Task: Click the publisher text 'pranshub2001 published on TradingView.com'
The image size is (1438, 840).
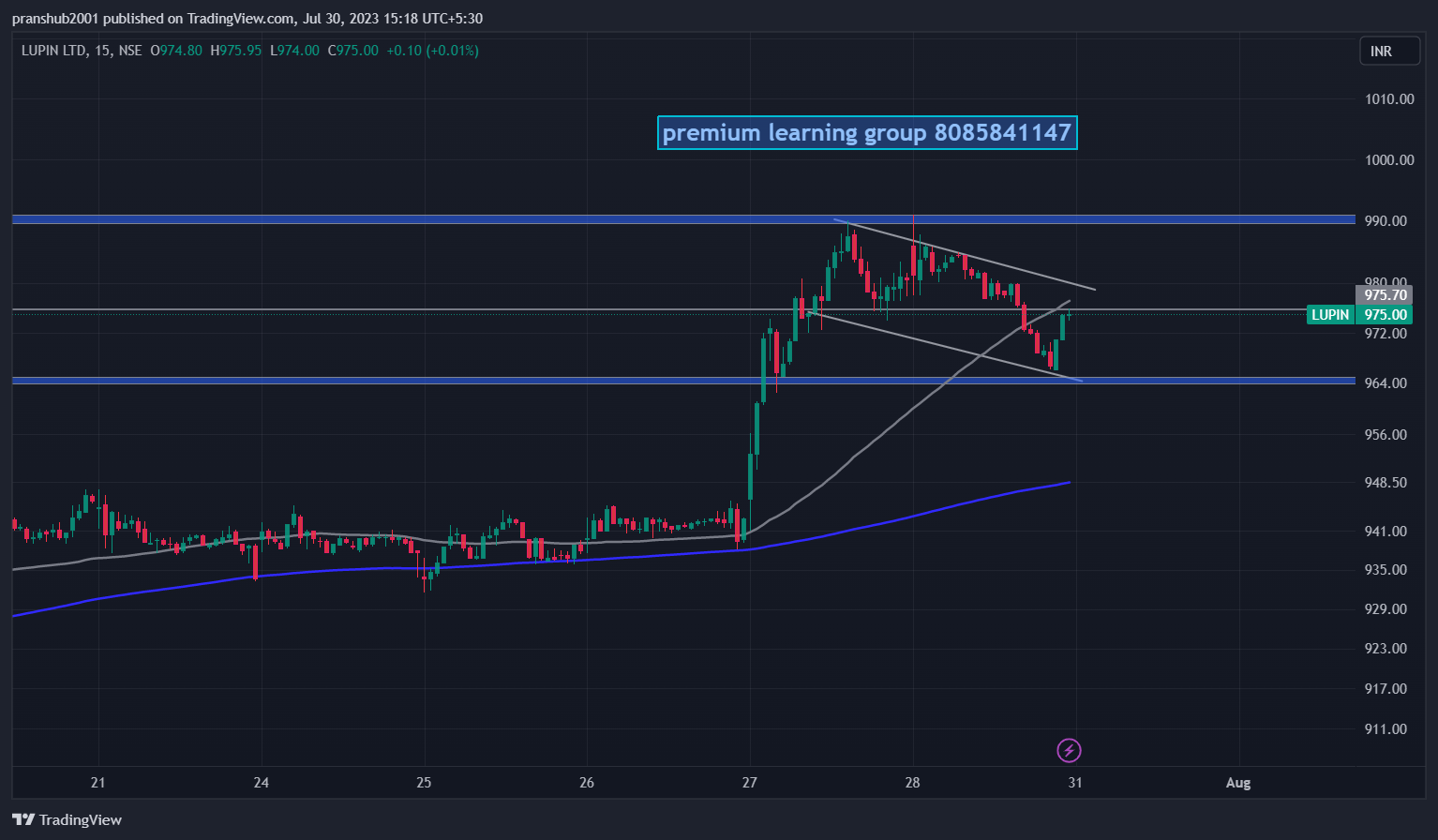Action: click(153, 19)
